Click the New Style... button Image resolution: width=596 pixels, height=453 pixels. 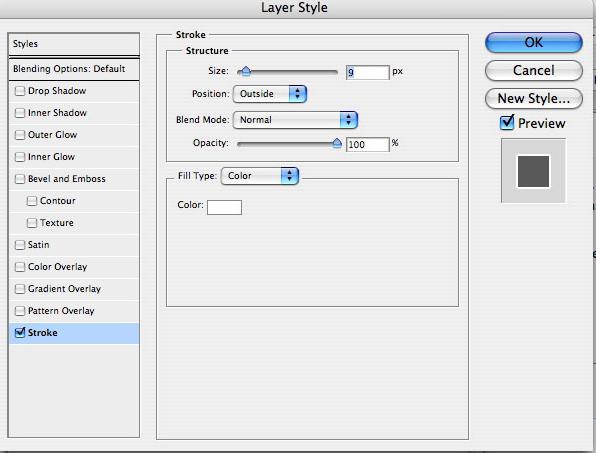[534, 99]
